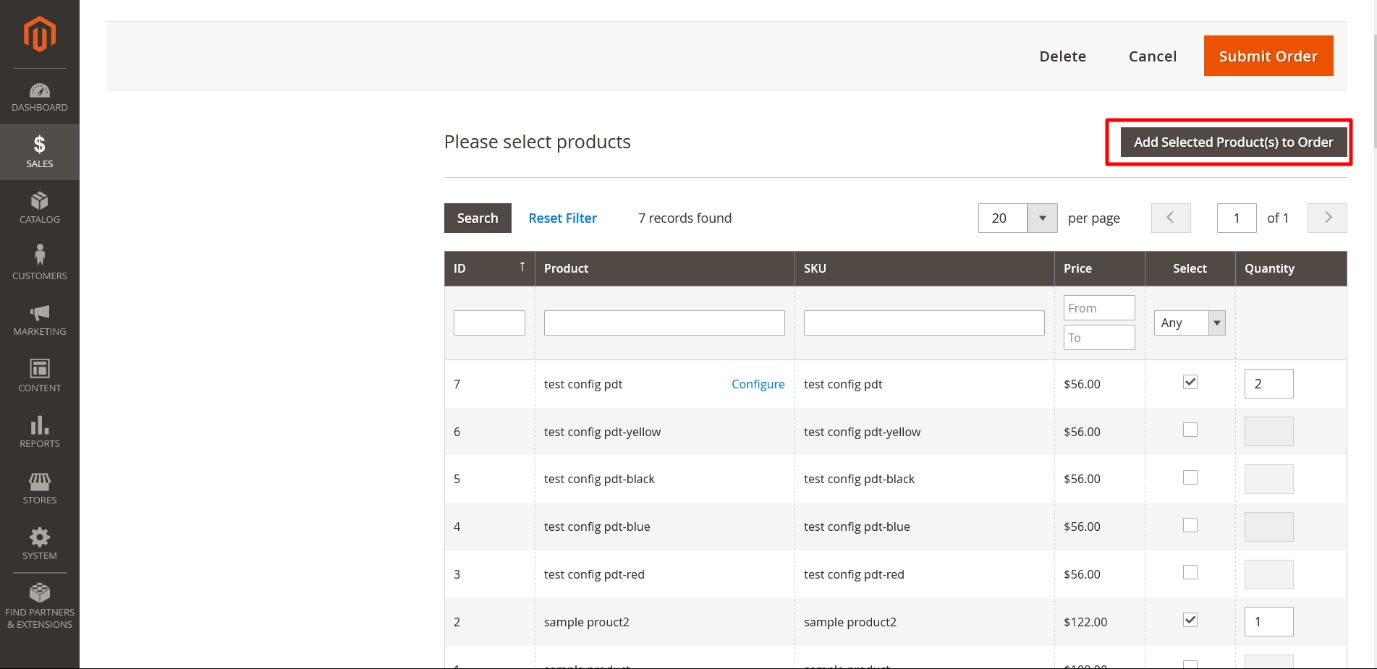
Task: Open the Magento Dashboard icon
Action: (39, 90)
